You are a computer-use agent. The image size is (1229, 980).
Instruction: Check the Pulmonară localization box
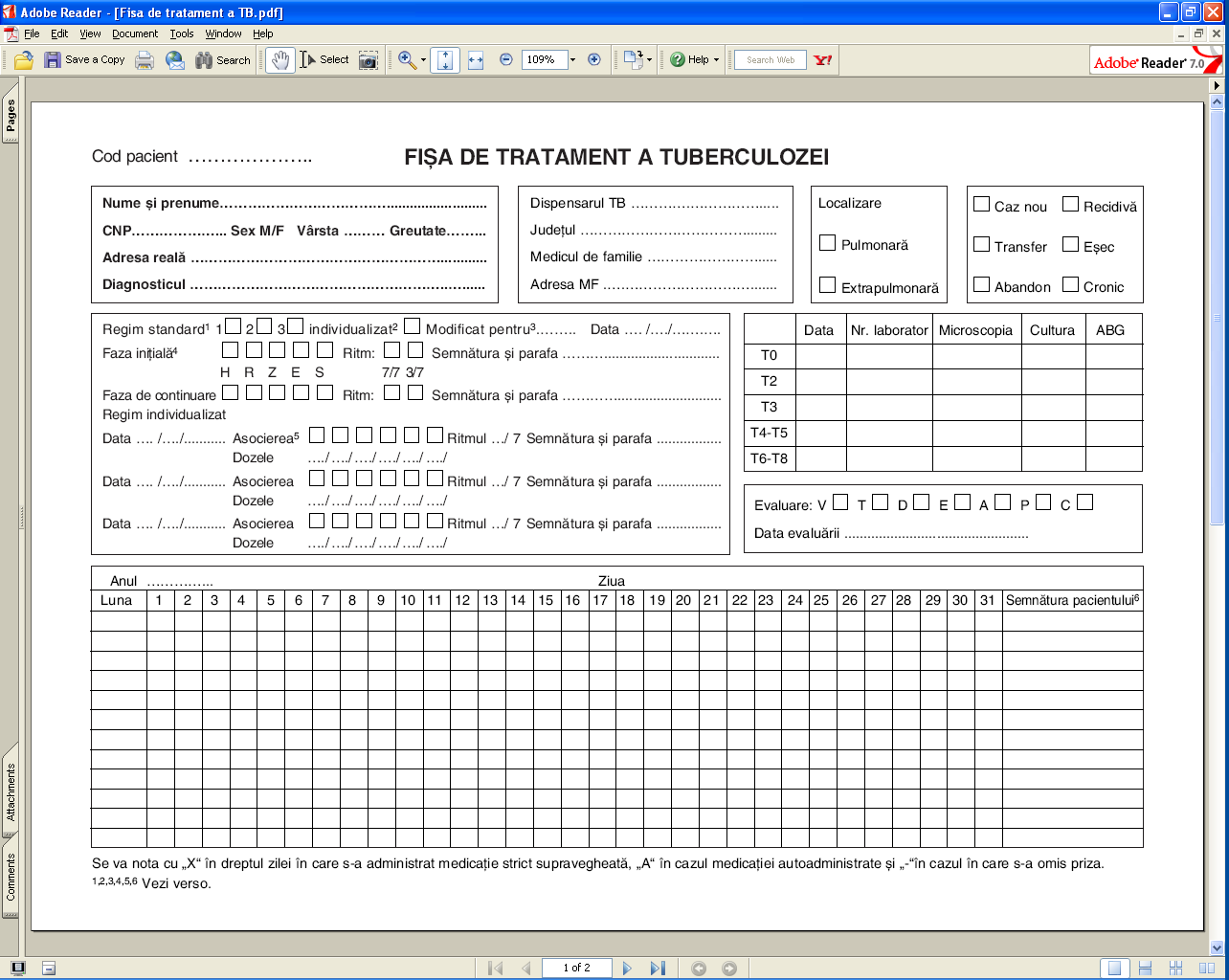coord(828,243)
